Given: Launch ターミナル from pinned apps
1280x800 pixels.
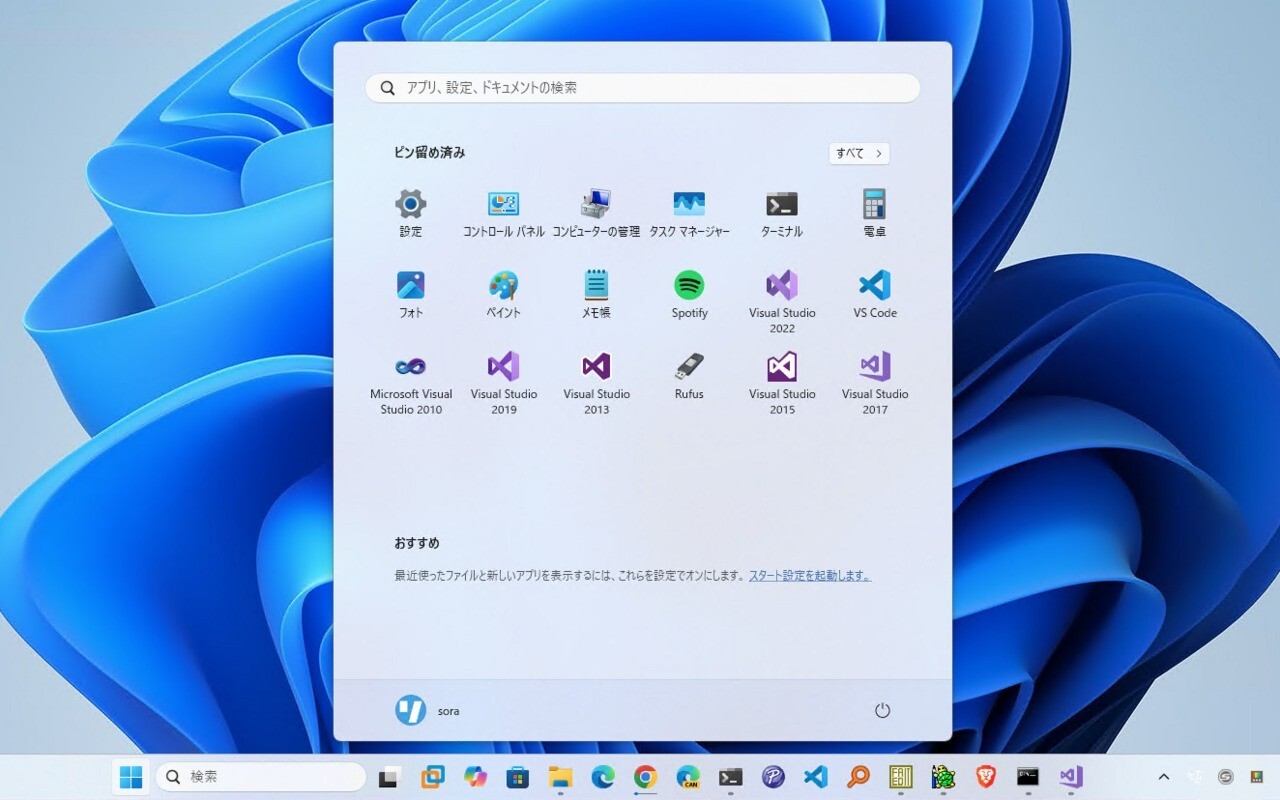Looking at the screenshot, I should tap(782, 213).
